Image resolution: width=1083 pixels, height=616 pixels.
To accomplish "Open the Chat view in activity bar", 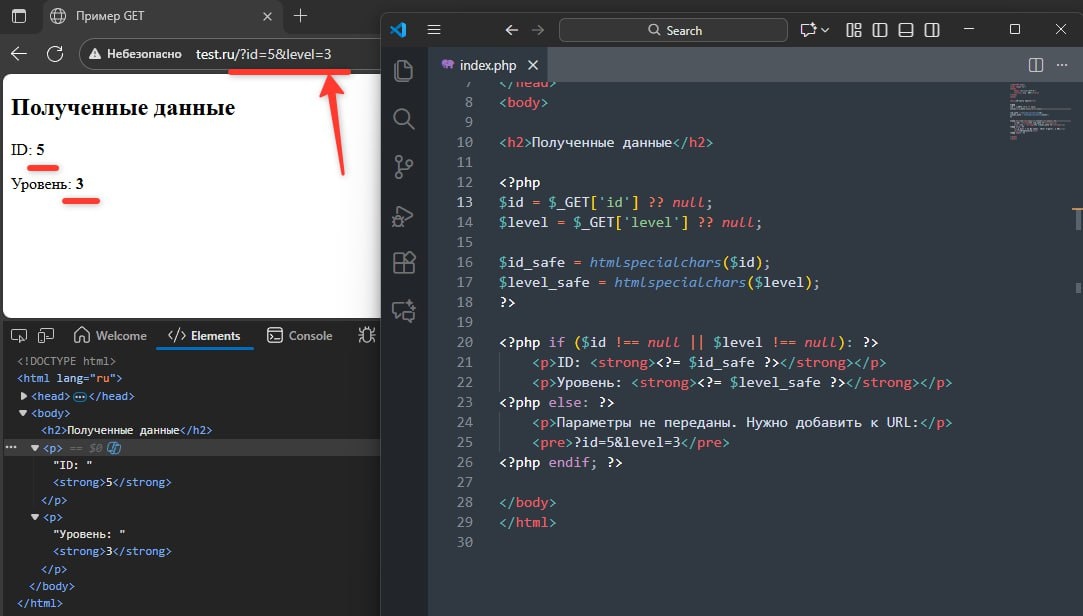I will click(403, 311).
